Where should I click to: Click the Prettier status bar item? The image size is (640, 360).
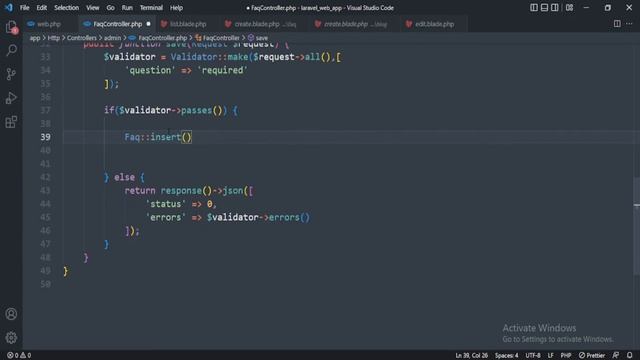point(592,356)
